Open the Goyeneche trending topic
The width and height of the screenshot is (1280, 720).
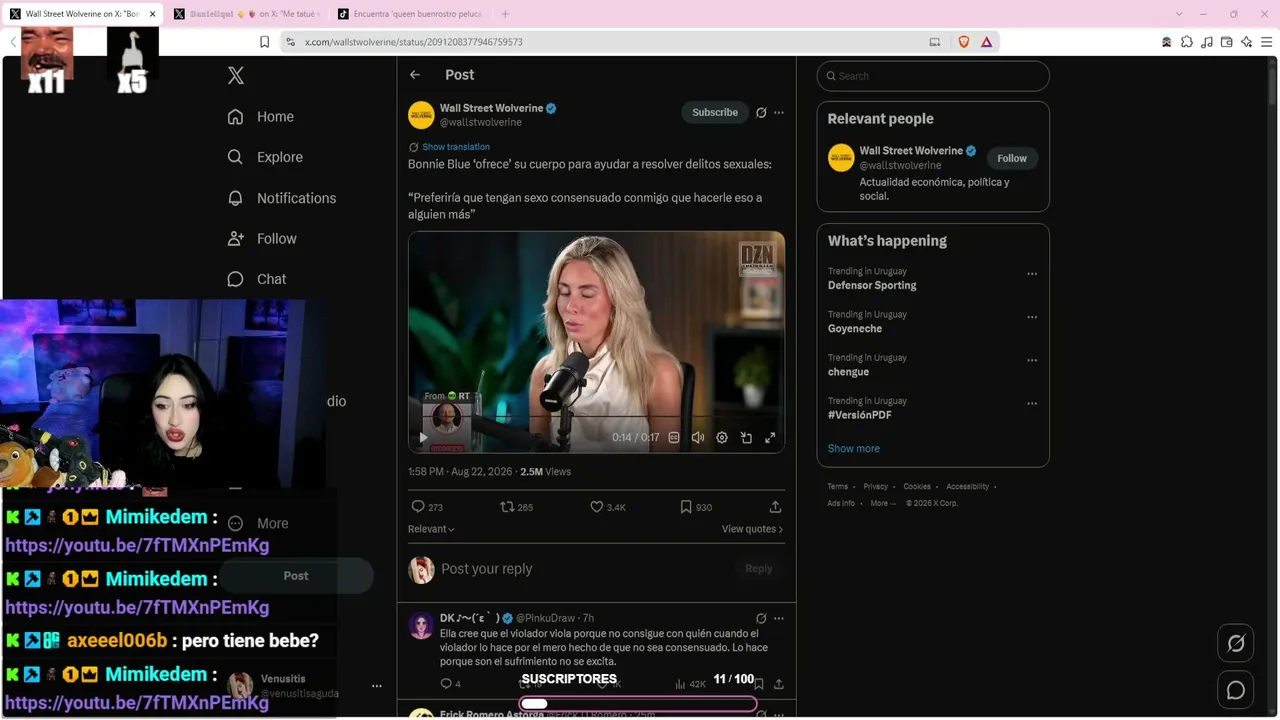click(x=855, y=329)
